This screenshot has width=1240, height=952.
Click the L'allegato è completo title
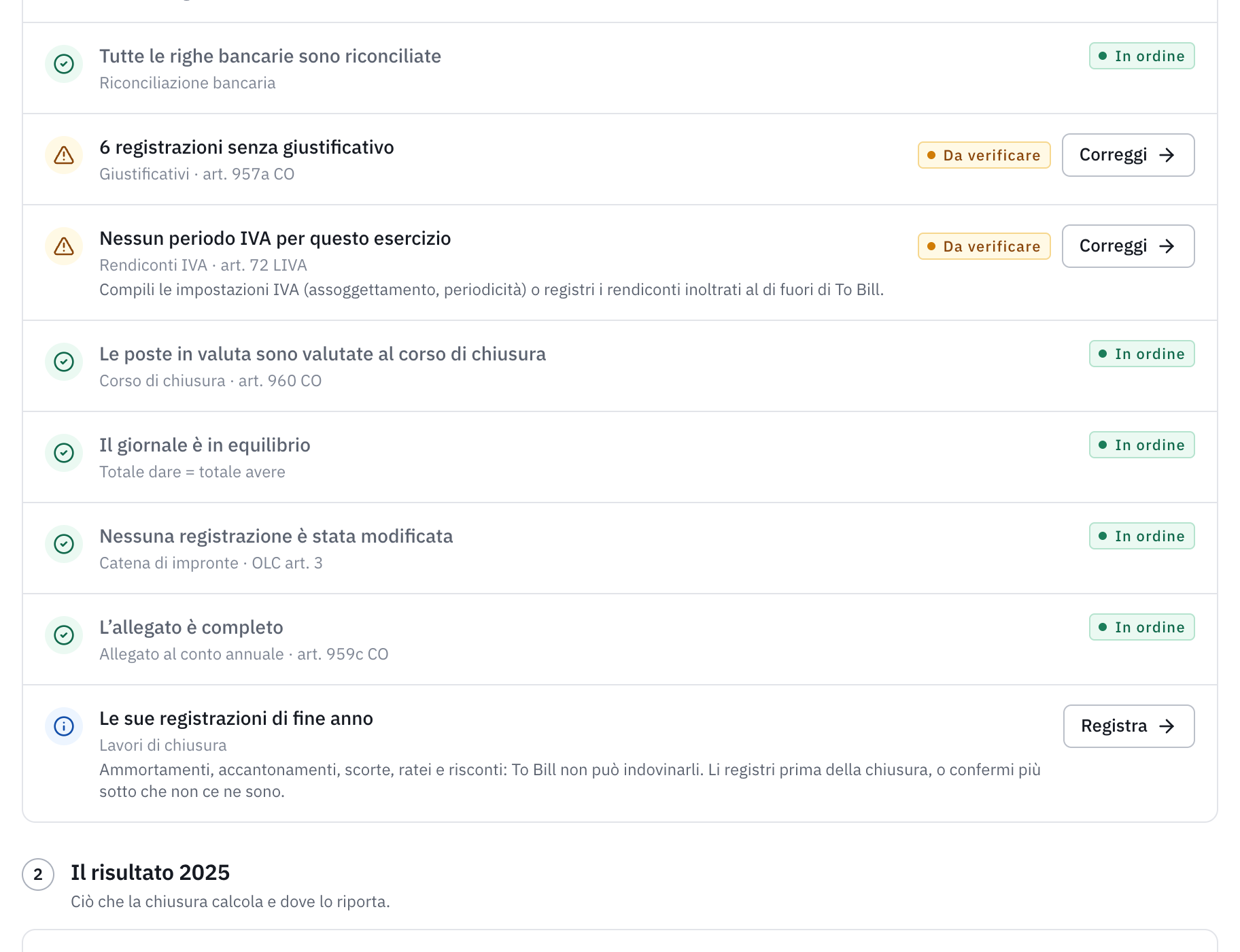click(191, 628)
